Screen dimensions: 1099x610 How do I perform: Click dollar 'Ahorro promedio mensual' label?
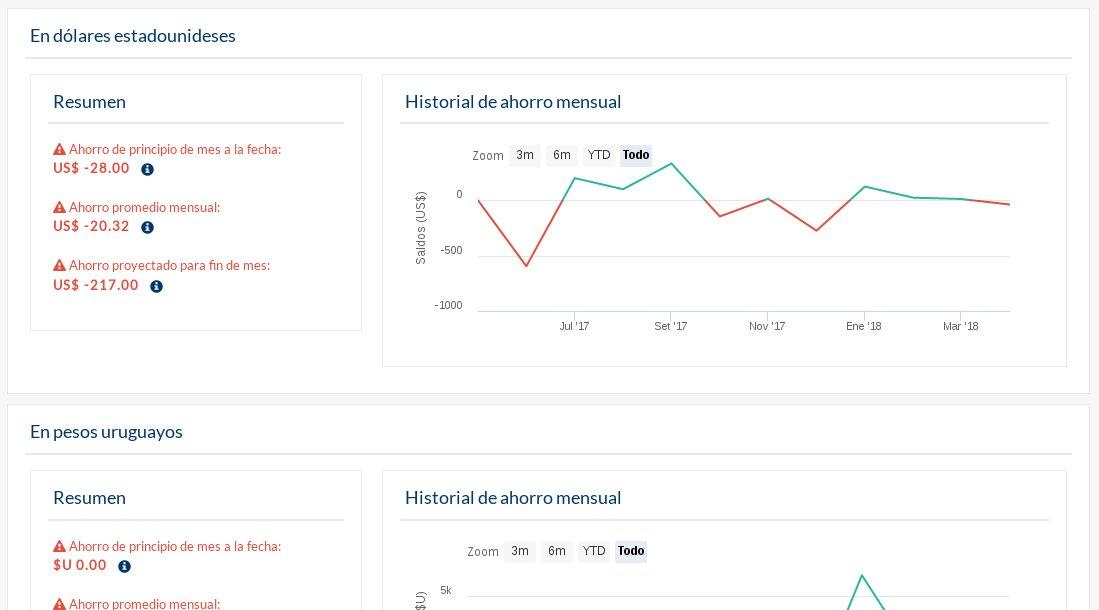tap(144, 208)
